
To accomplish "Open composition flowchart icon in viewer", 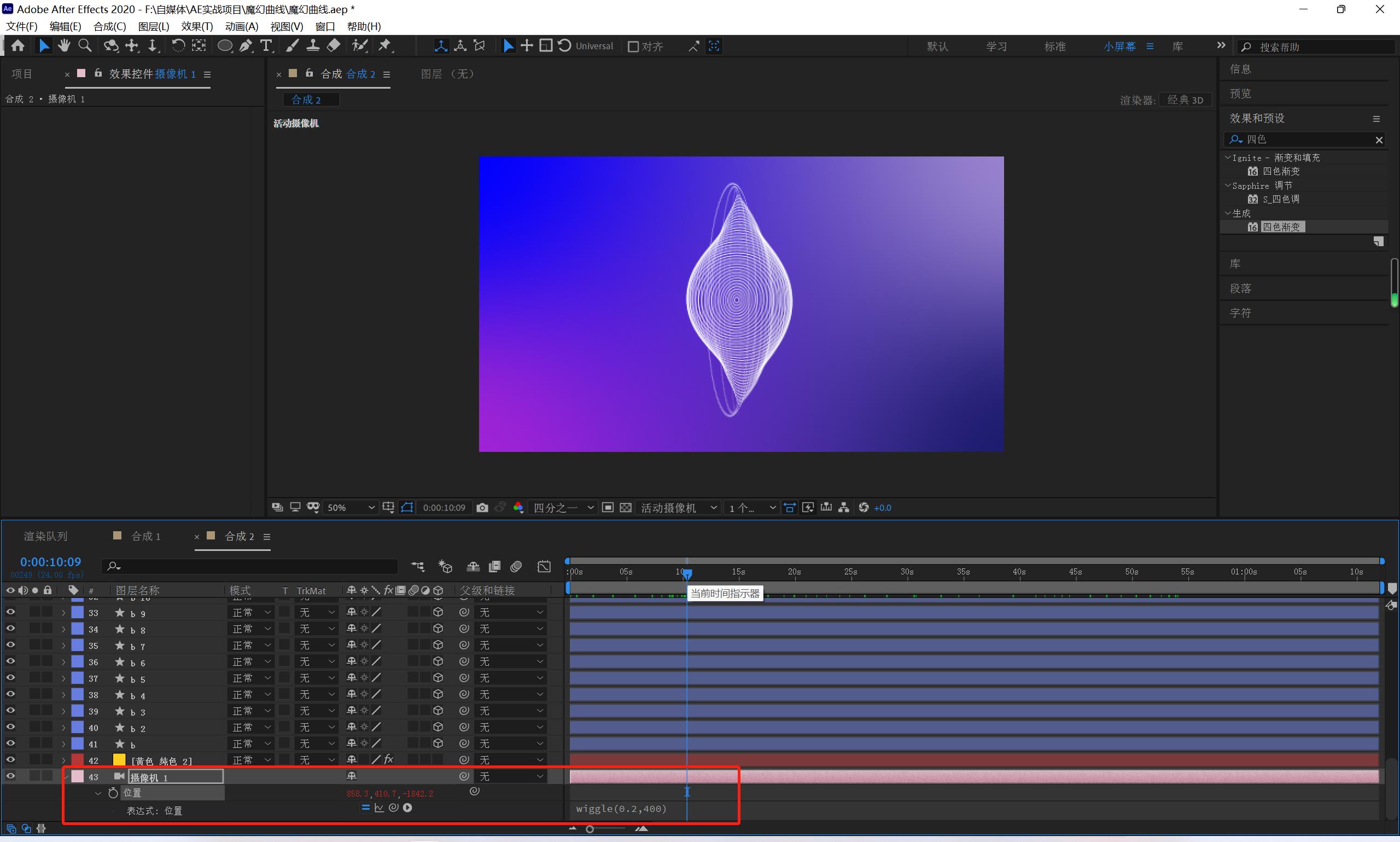I will point(844,508).
